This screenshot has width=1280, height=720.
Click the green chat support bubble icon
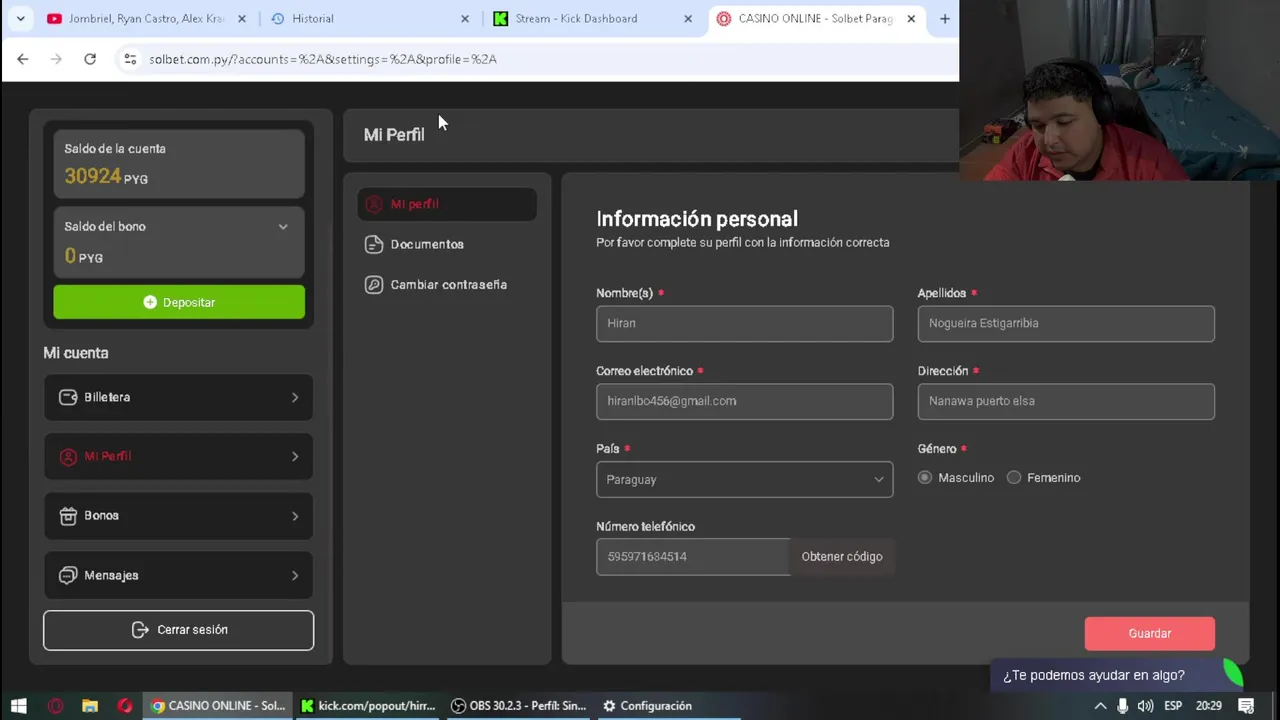point(1232,674)
